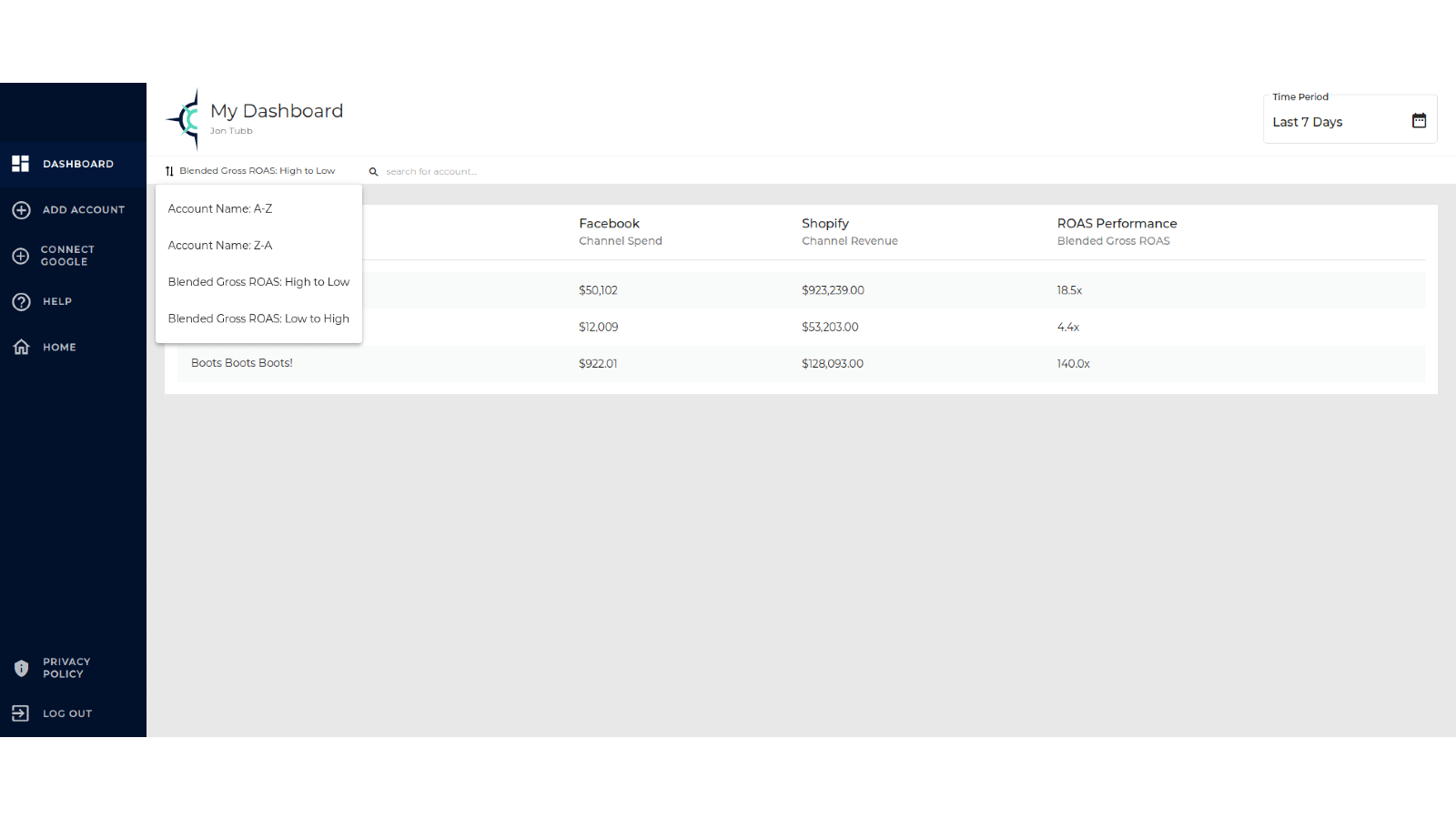Image resolution: width=1456 pixels, height=819 pixels.
Task: Sort by Account Name: A-Z
Action: pyautogui.click(x=259, y=209)
